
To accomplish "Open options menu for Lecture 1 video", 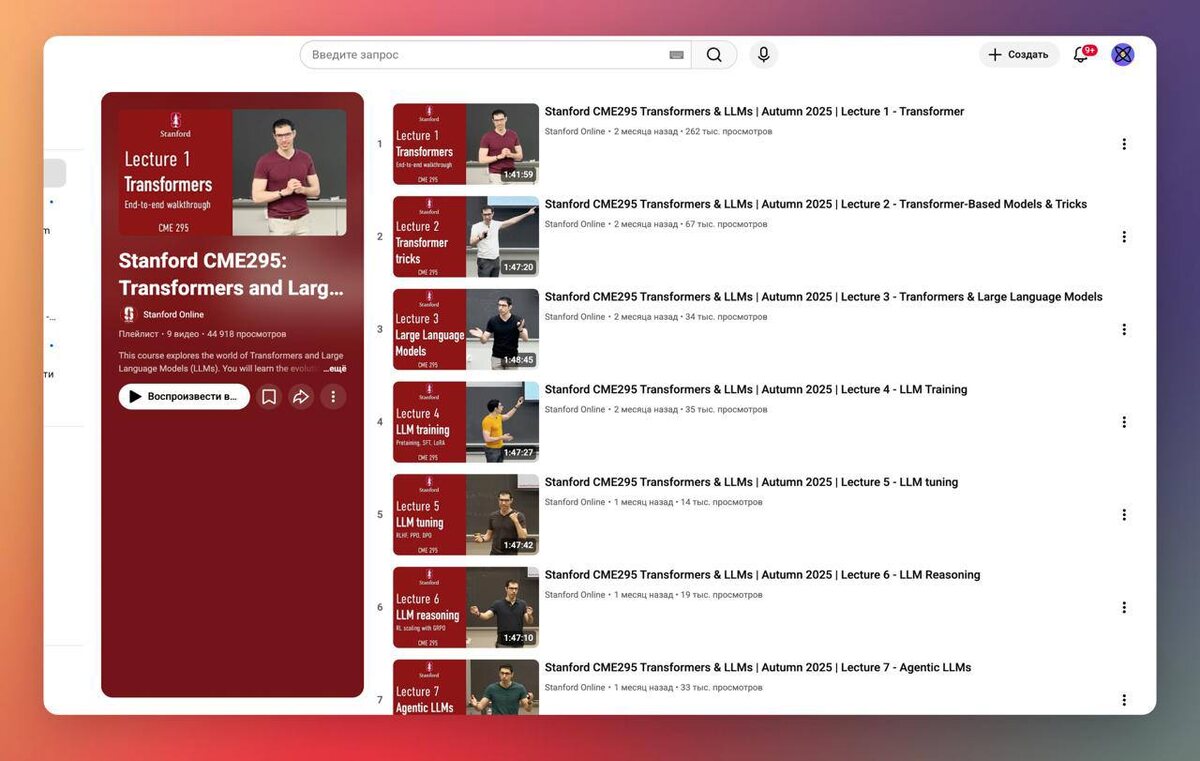I will click(x=1124, y=144).
